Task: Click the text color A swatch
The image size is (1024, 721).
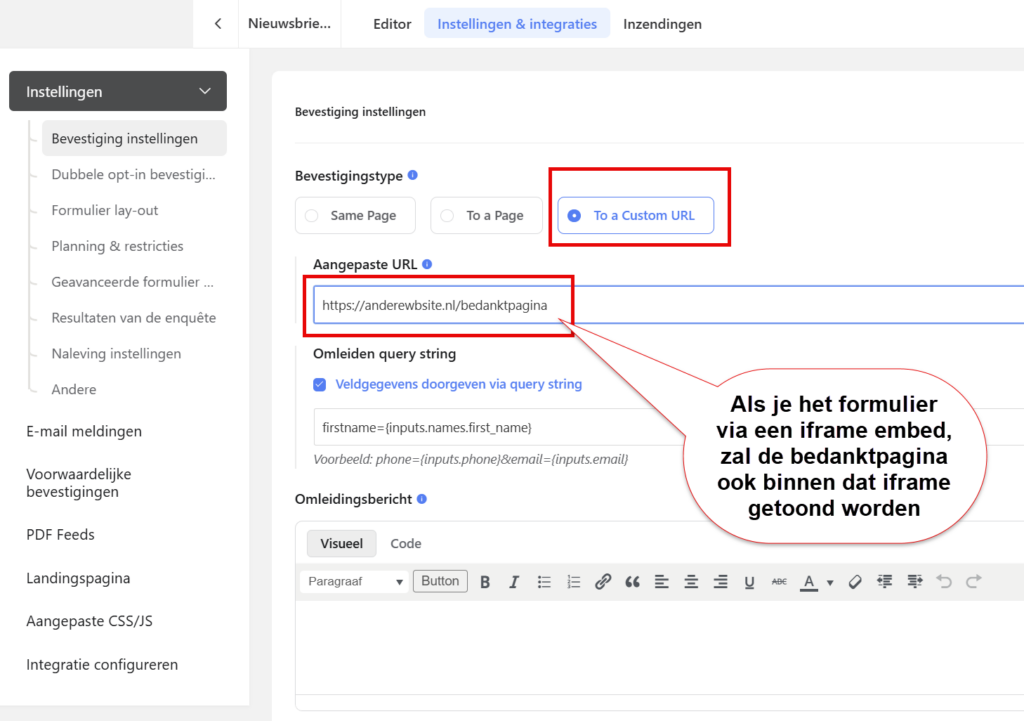Action: click(x=809, y=582)
